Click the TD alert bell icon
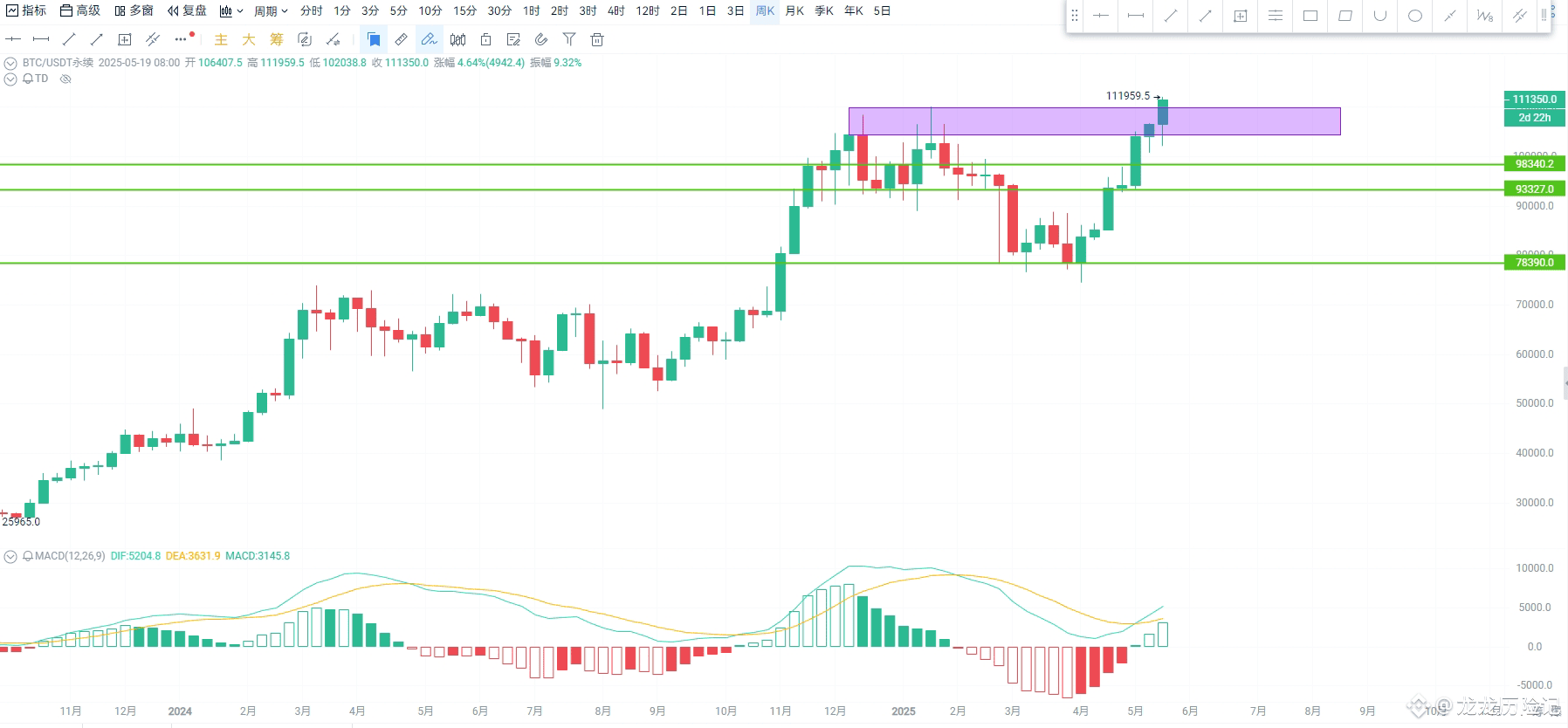Image resolution: width=1568 pixels, height=728 pixels. pos(27,79)
